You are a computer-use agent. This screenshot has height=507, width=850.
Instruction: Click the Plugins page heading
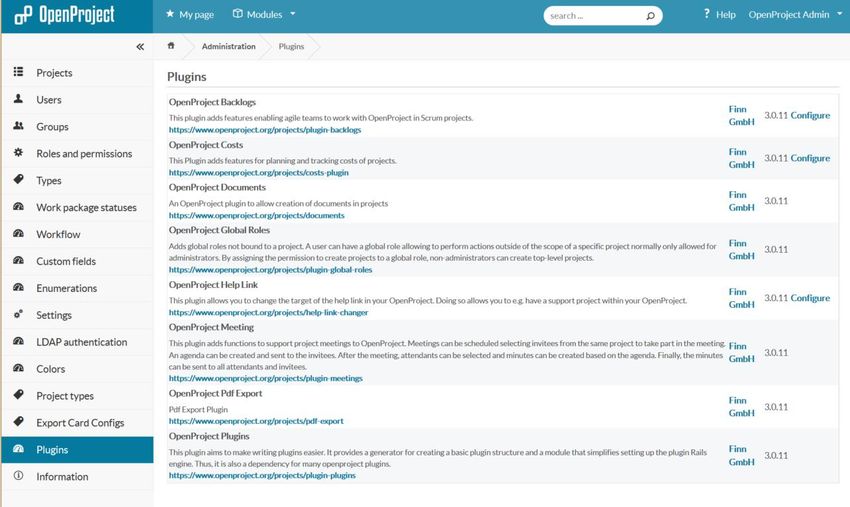(186, 76)
